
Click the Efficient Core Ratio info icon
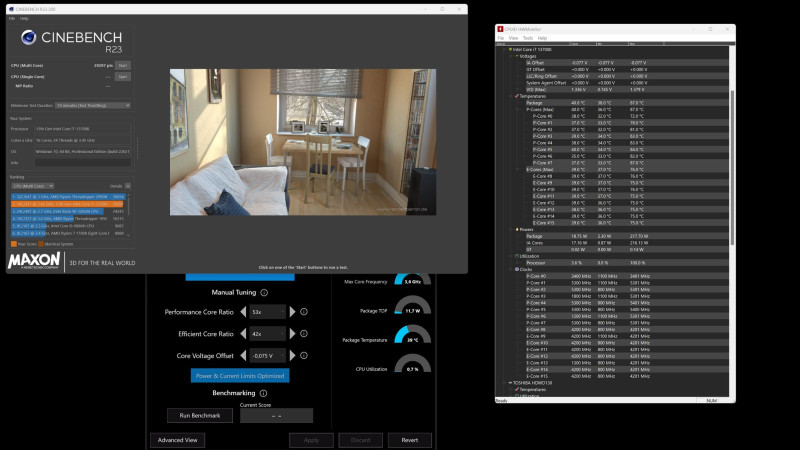tap(304, 334)
